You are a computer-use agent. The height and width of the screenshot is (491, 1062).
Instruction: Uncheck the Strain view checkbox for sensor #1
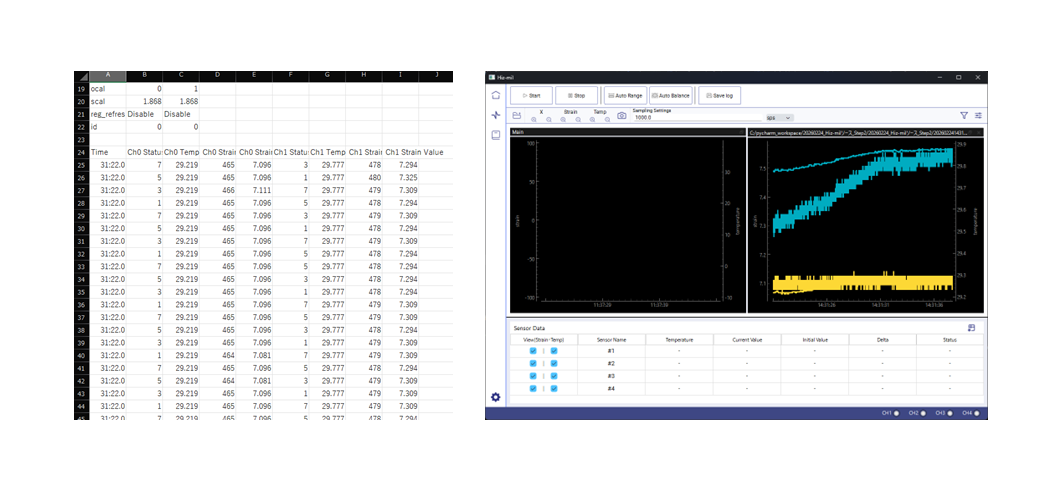(533, 351)
